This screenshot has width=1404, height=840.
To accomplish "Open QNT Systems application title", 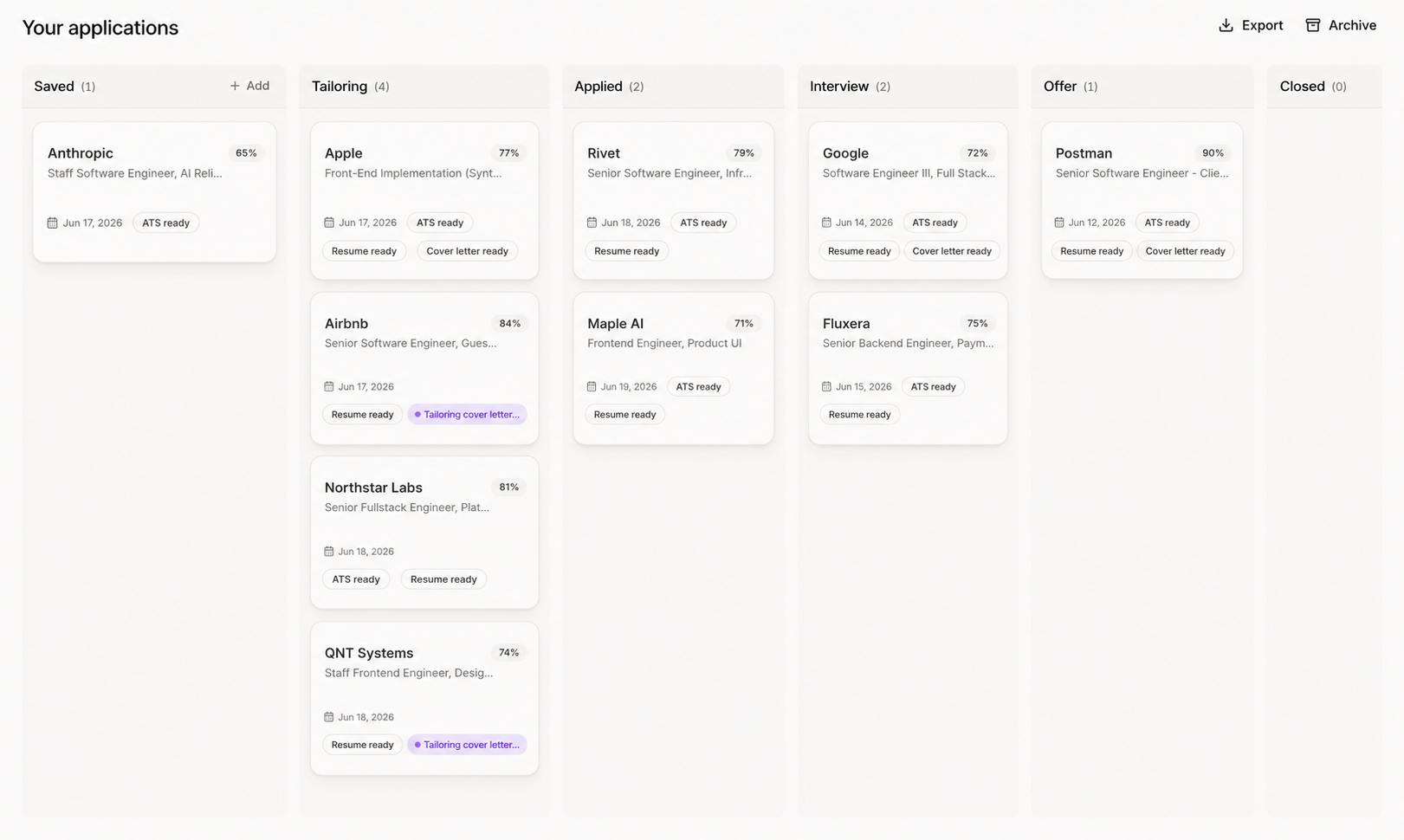I will (369, 653).
